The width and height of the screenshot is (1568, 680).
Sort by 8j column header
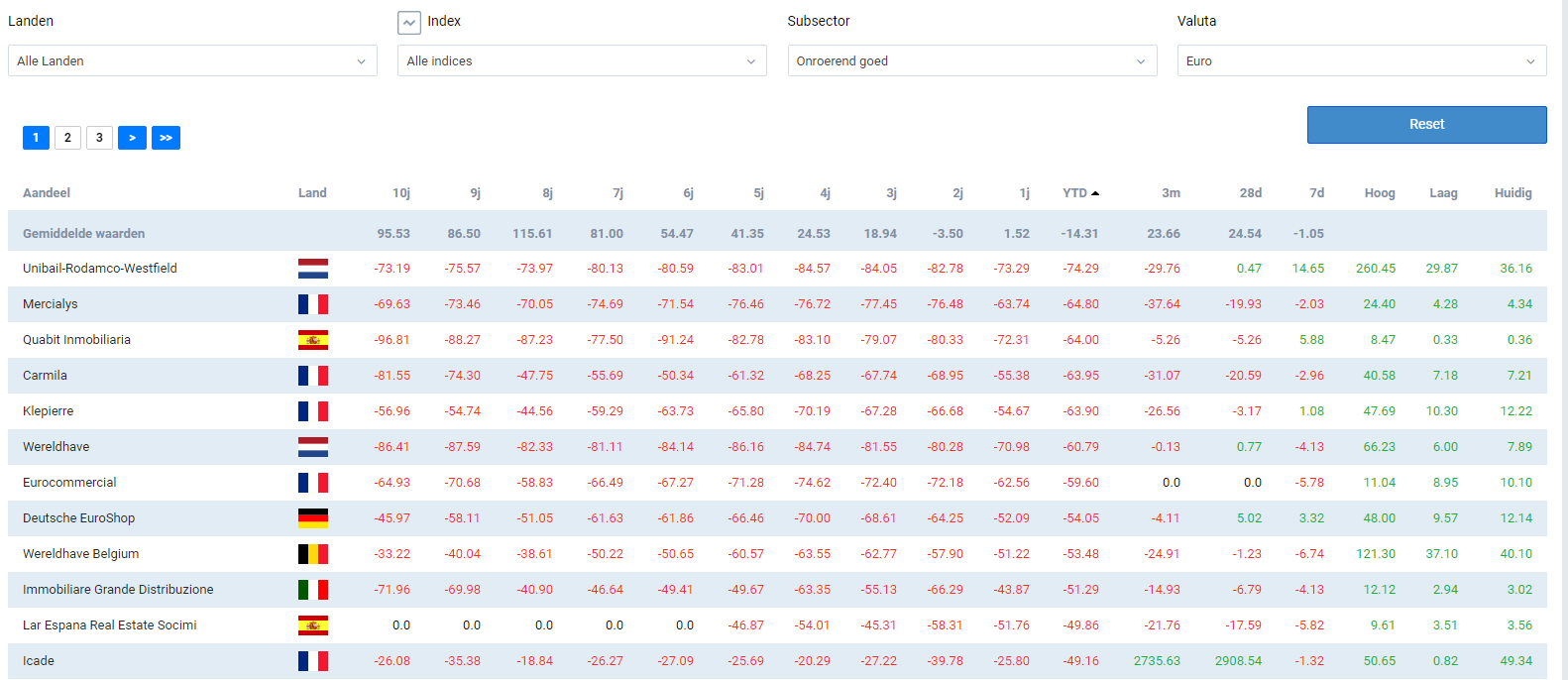(x=547, y=193)
